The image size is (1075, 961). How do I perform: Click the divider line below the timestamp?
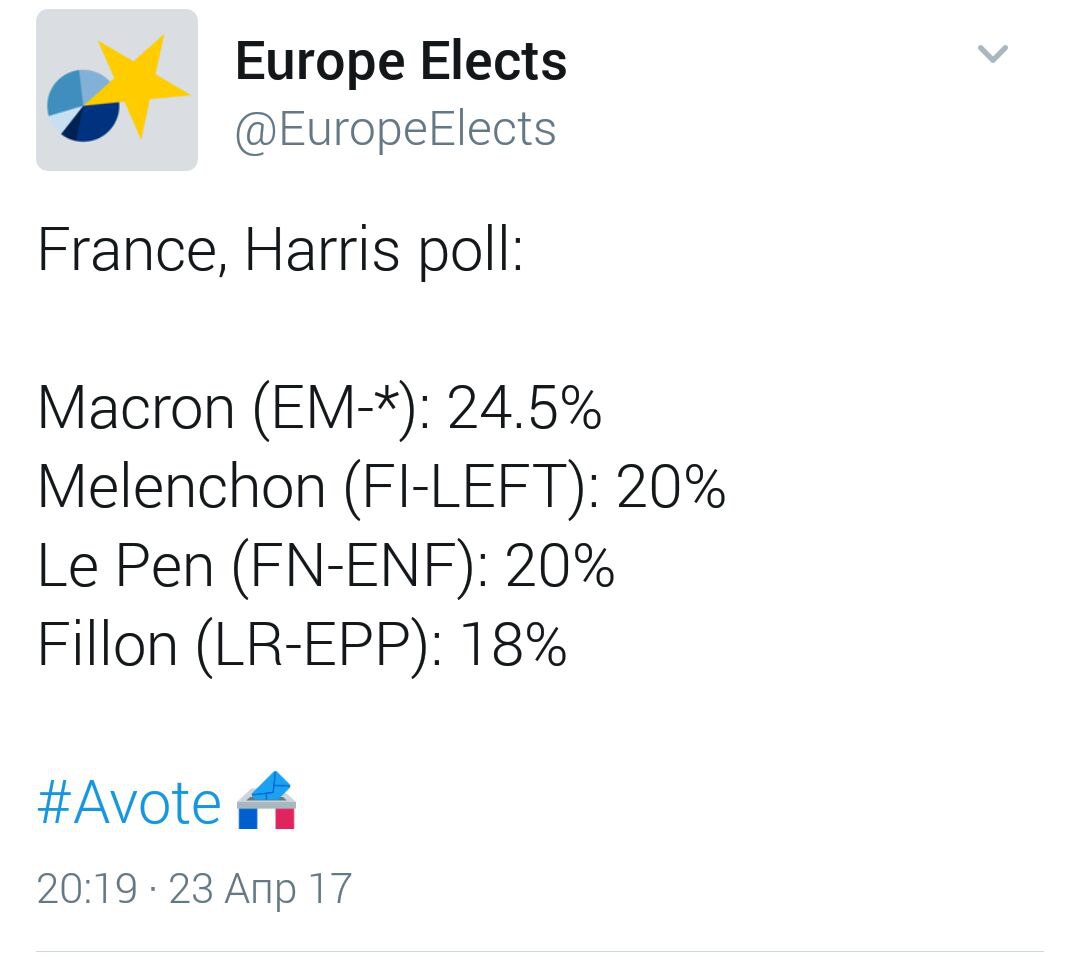pos(540,951)
